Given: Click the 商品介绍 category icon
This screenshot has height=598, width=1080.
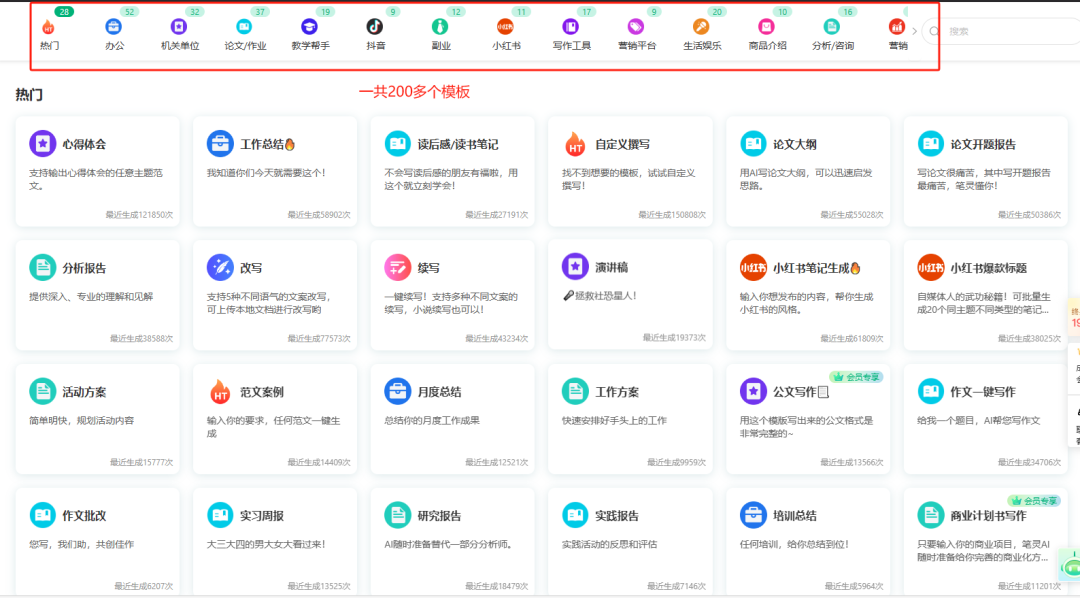Looking at the screenshot, I should [x=766, y=27].
